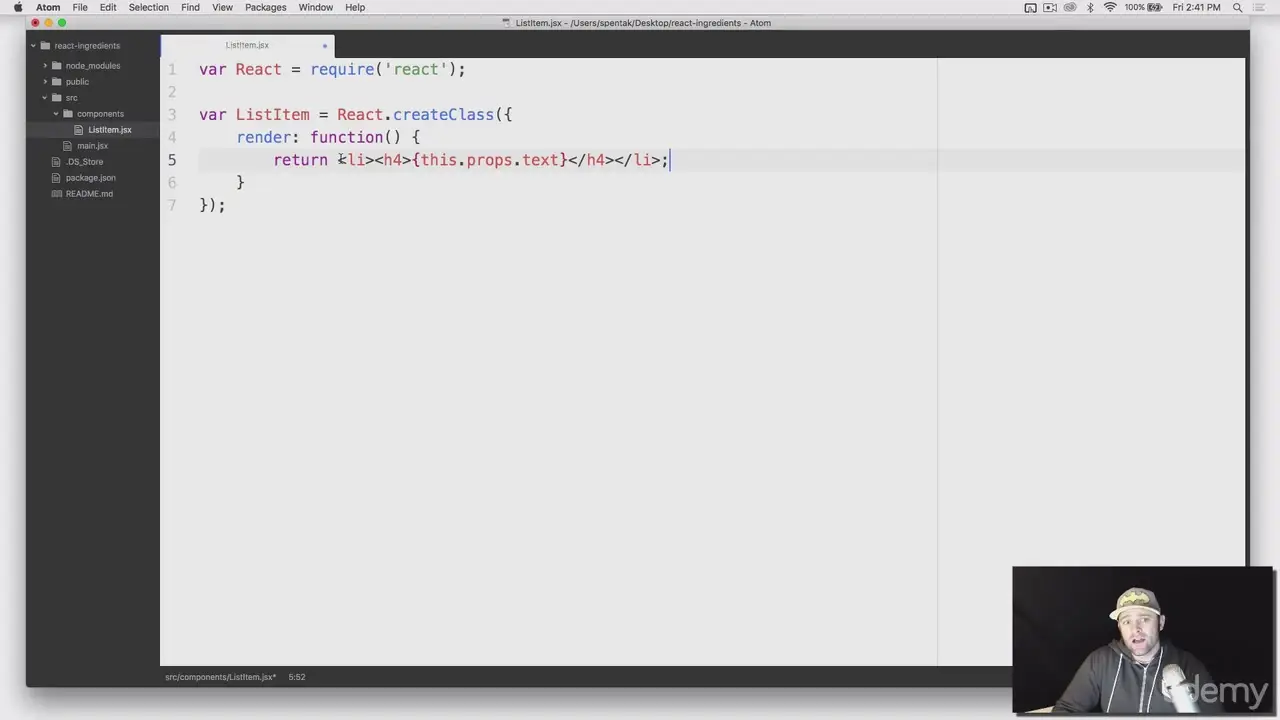Switch to the ListItem.jsx editor tab
This screenshot has width=1280, height=720.
click(247, 45)
